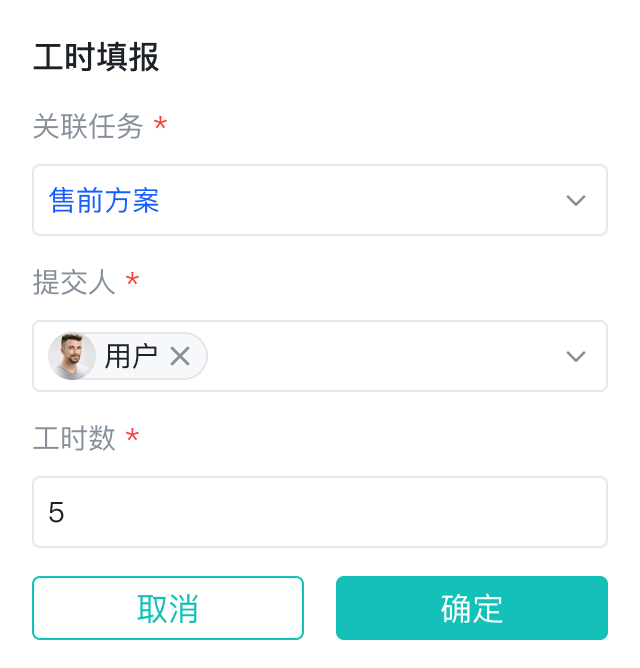Click the 提交人 field label
Viewport: 640px width, 668px height.
click(74, 282)
